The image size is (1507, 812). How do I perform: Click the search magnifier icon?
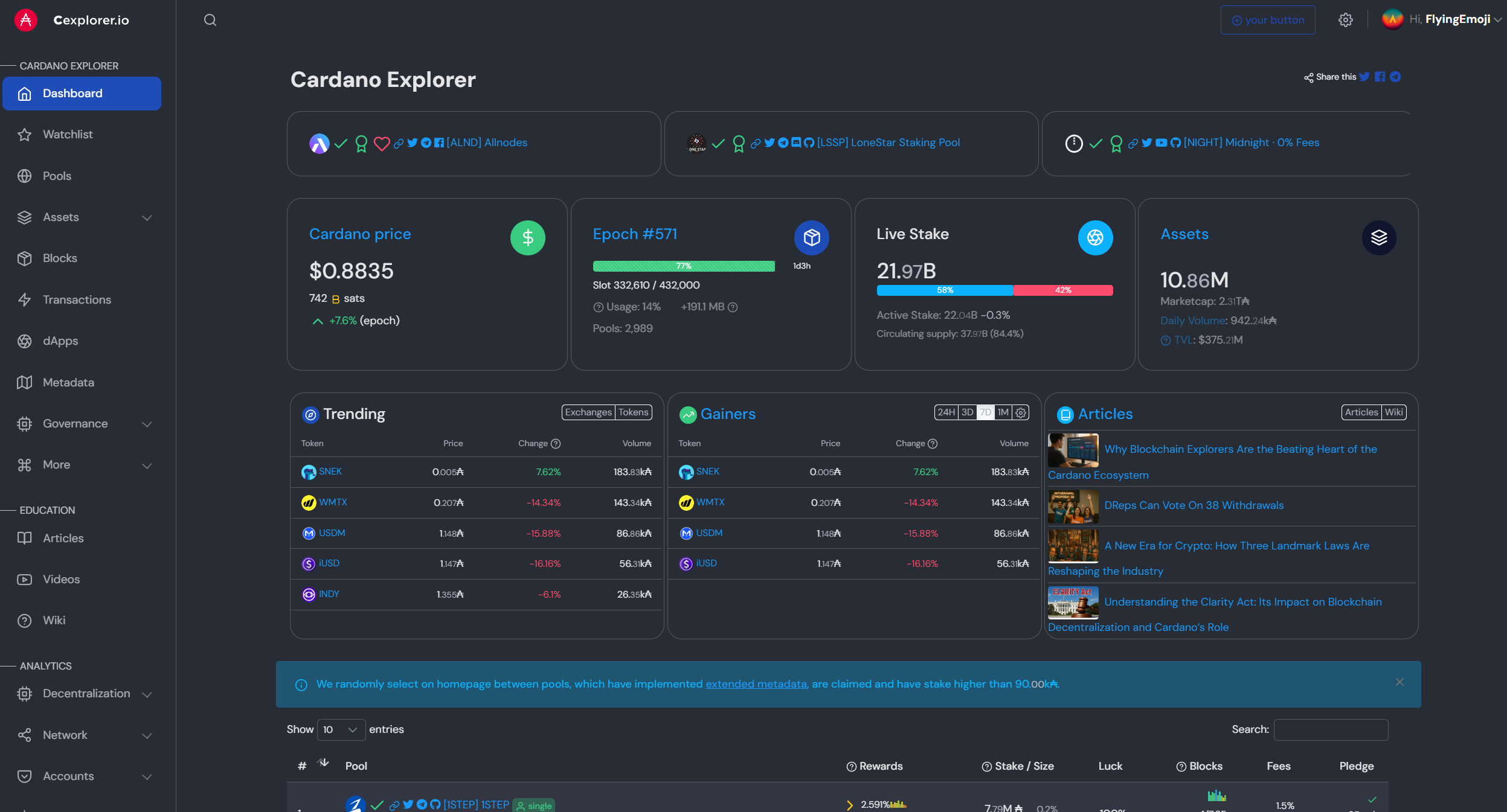point(210,20)
